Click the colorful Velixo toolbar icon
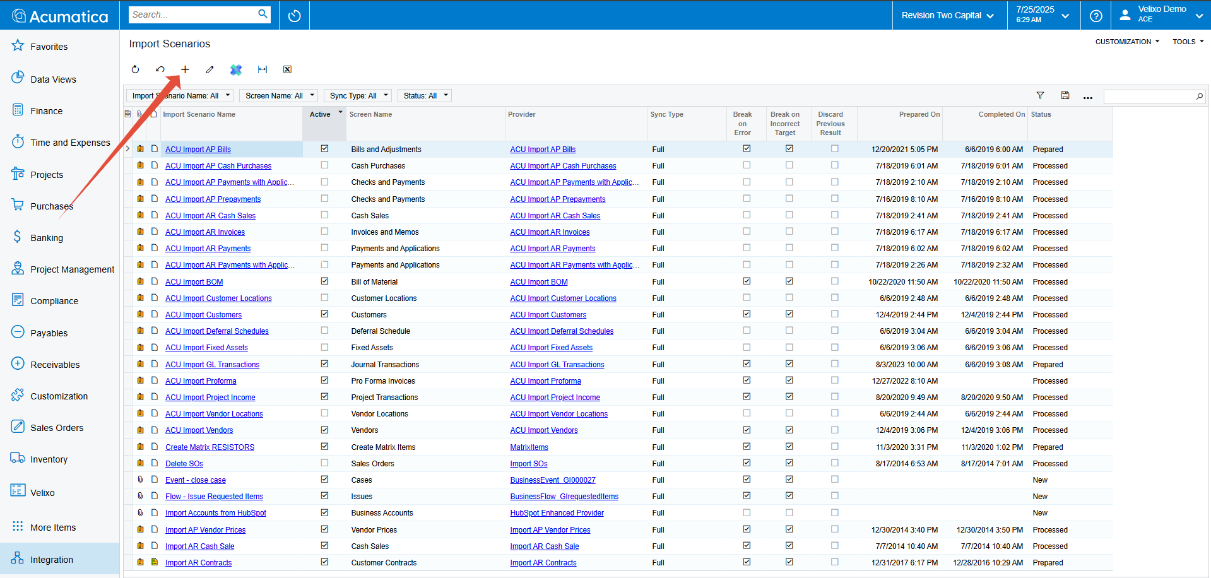 [236, 70]
